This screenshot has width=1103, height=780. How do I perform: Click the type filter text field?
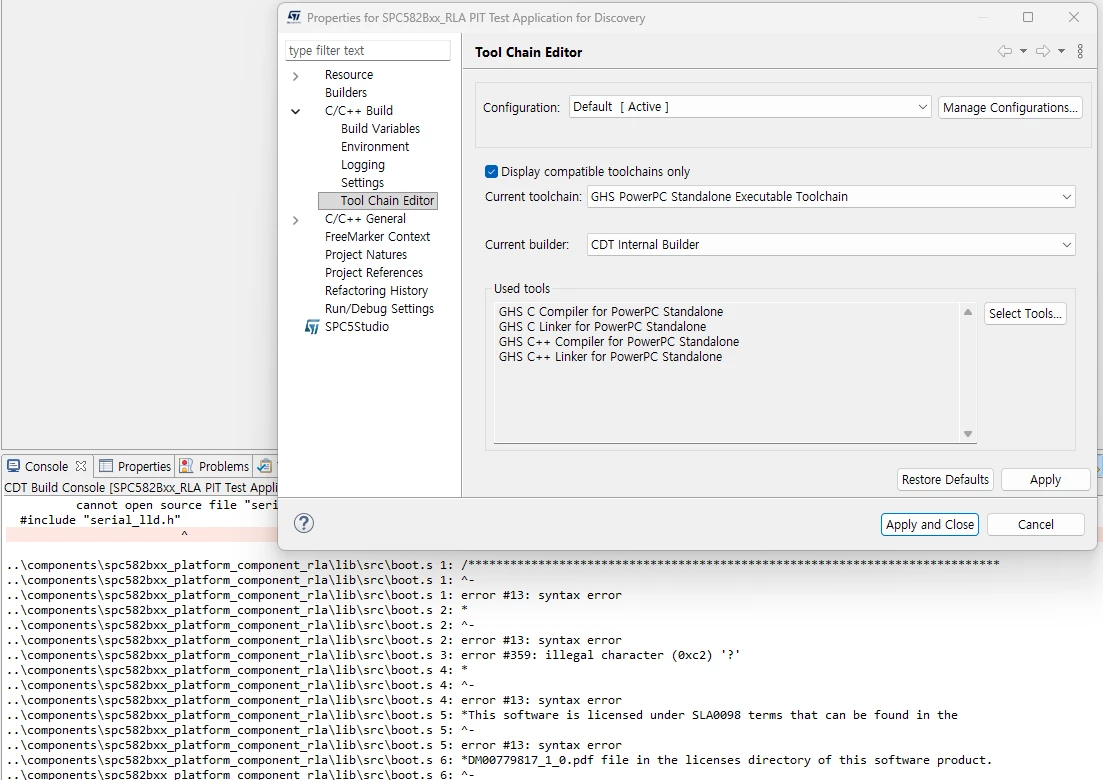tap(367, 51)
